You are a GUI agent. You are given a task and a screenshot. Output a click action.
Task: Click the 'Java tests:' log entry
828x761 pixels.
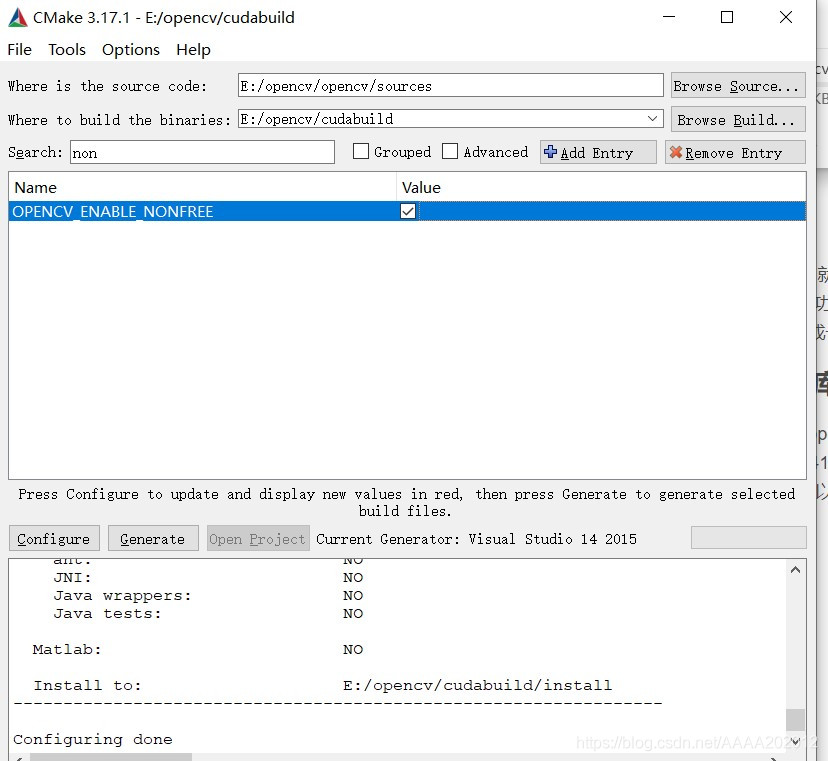point(107,614)
